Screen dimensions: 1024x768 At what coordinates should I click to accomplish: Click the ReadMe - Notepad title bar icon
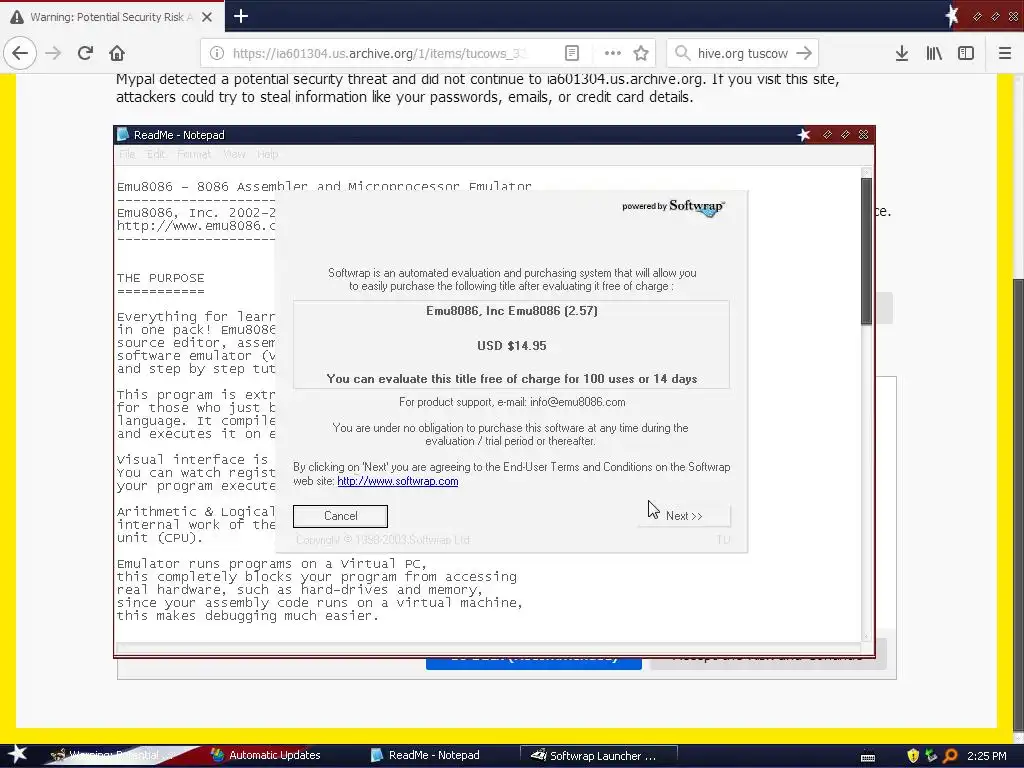123,135
